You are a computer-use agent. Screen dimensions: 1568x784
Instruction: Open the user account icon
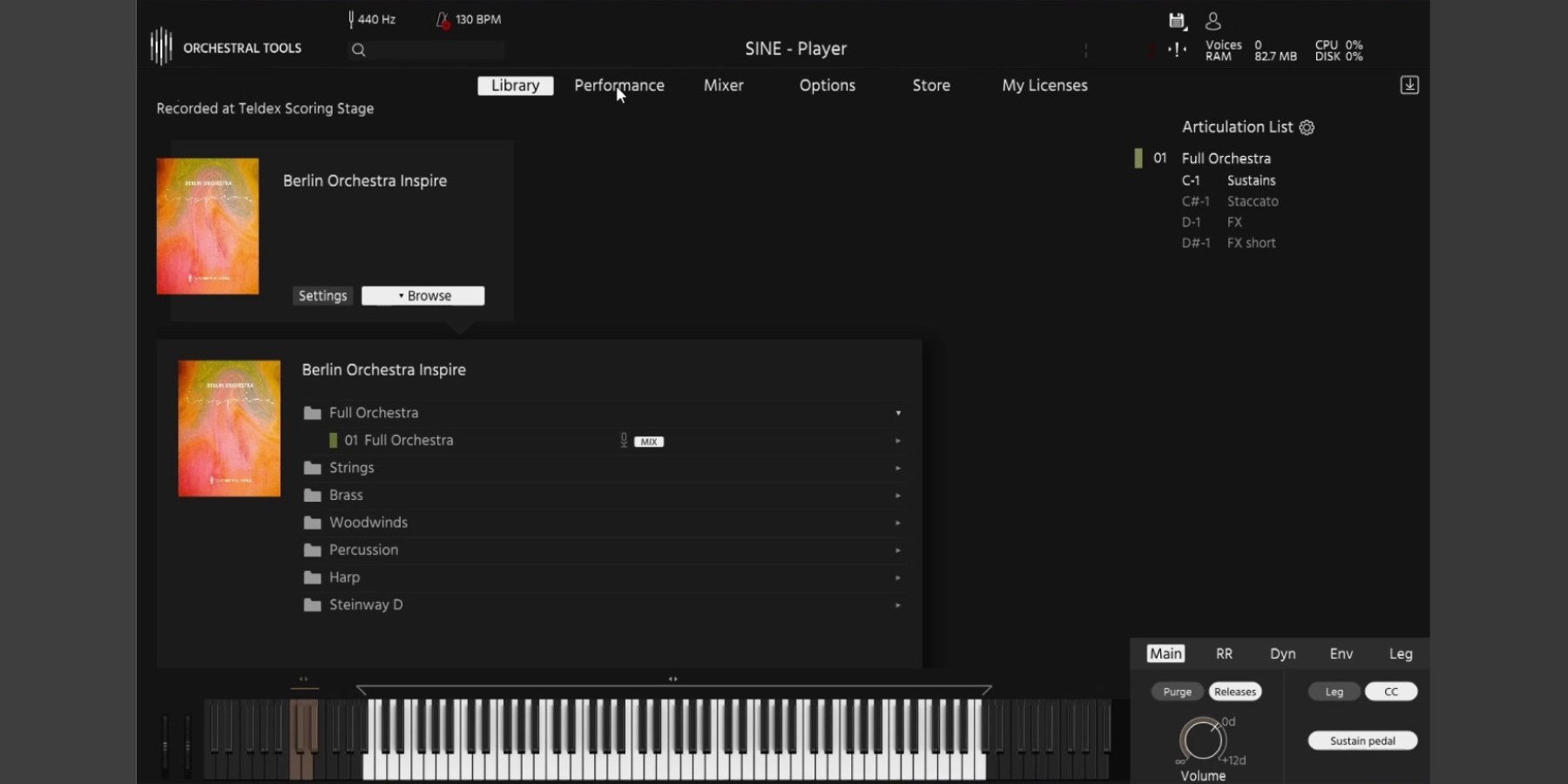click(1213, 21)
